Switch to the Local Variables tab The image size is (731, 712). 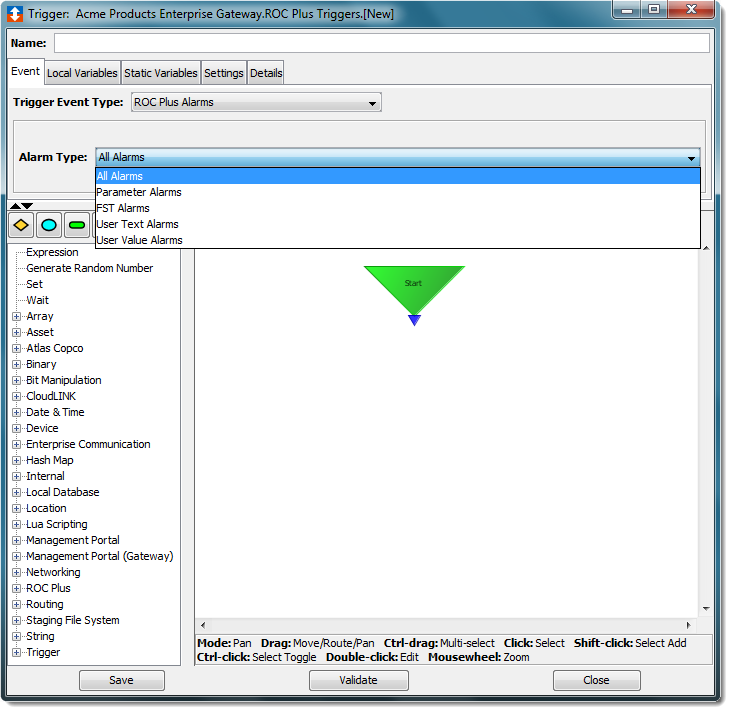(82, 73)
